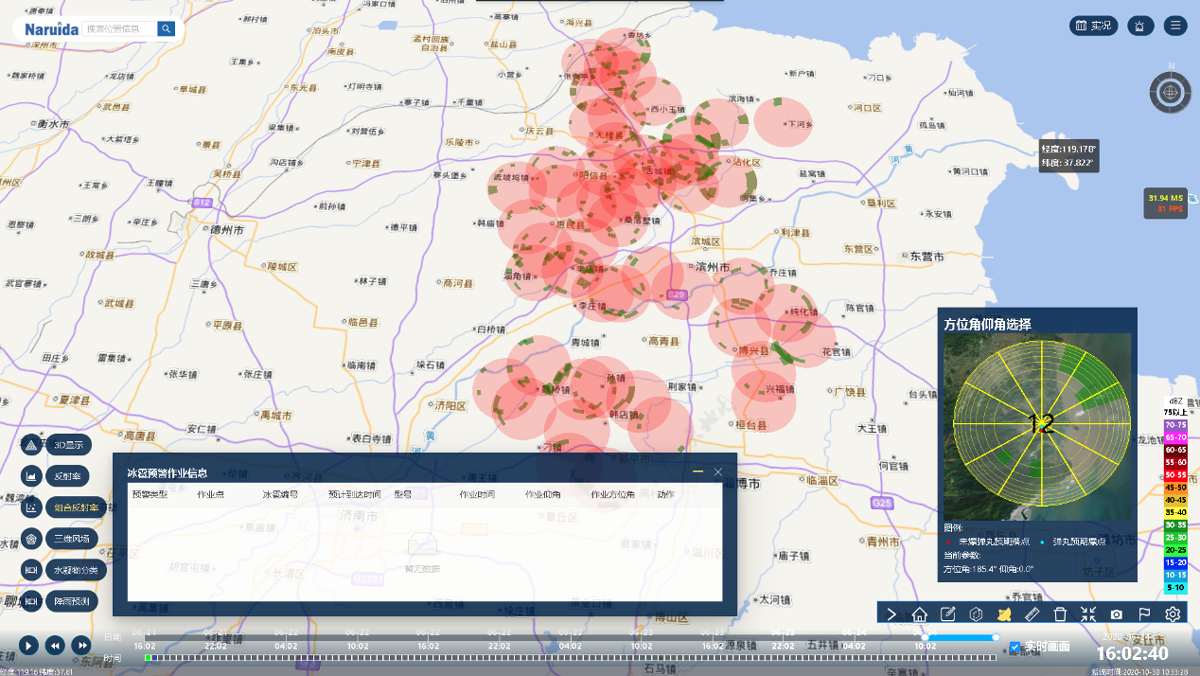1200x676 pixels.
Task: Click the trash can delete icon
Action: tap(1061, 614)
